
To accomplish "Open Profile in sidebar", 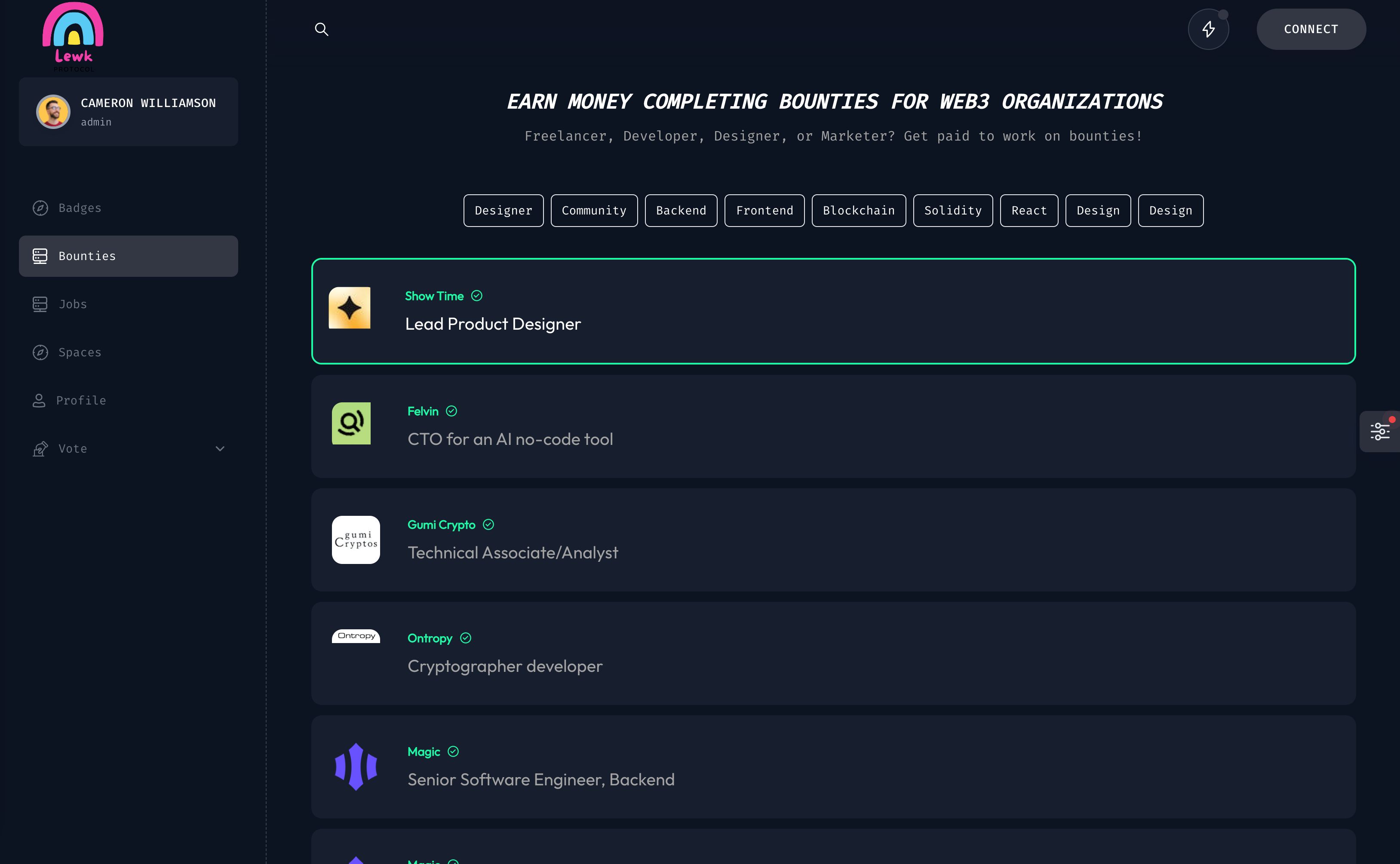I will pyautogui.click(x=129, y=401).
